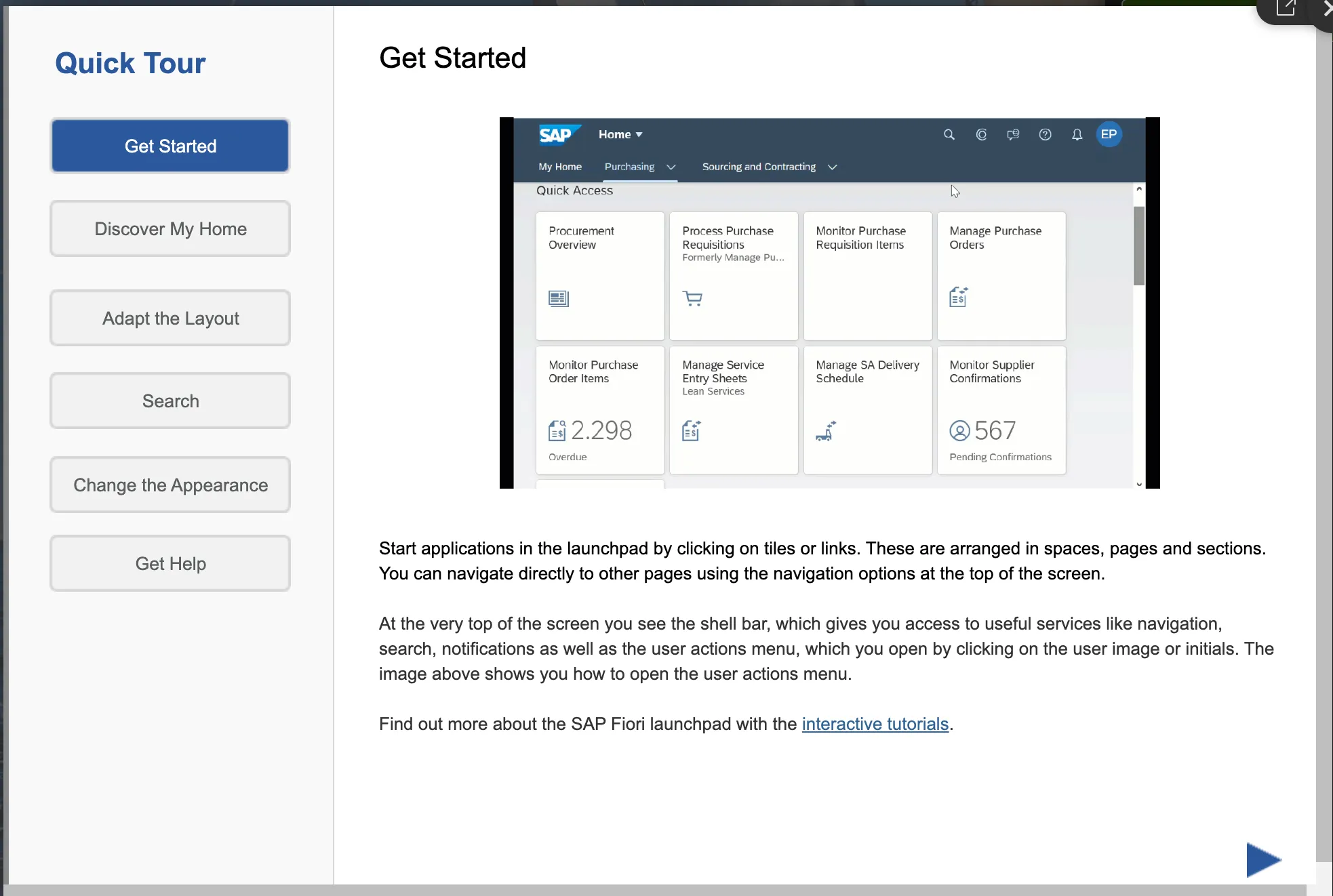Open the Get Help section
Image resolution: width=1333 pixels, height=896 pixels.
tap(170, 564)
